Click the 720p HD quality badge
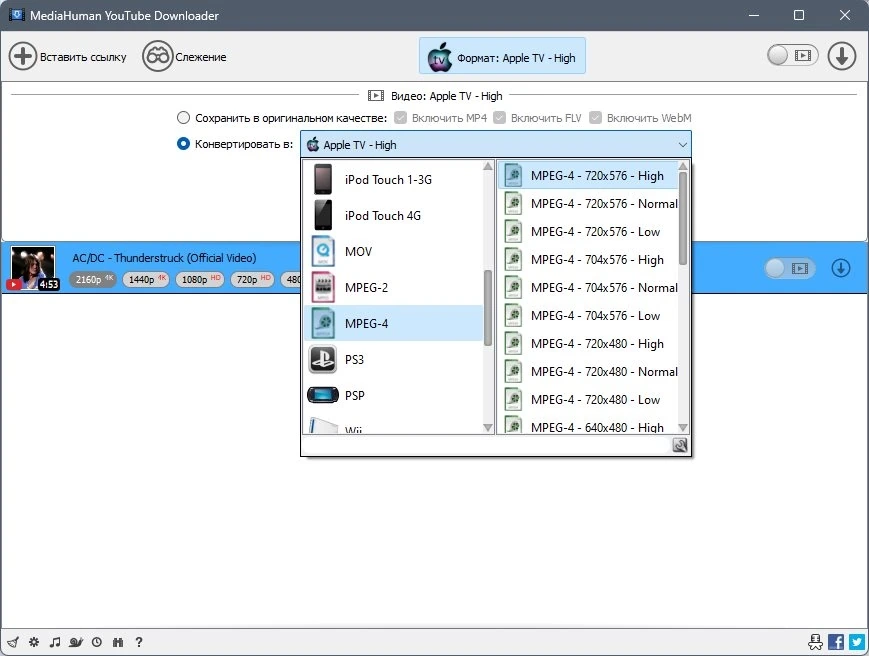Viewport: 869px width, 656px height. (253, 279)
